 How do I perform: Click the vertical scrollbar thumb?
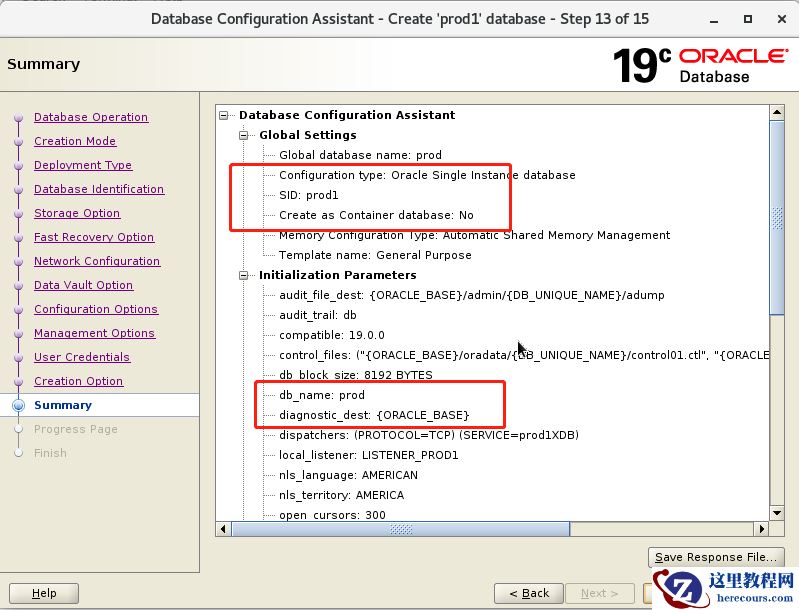coord(777,218)
